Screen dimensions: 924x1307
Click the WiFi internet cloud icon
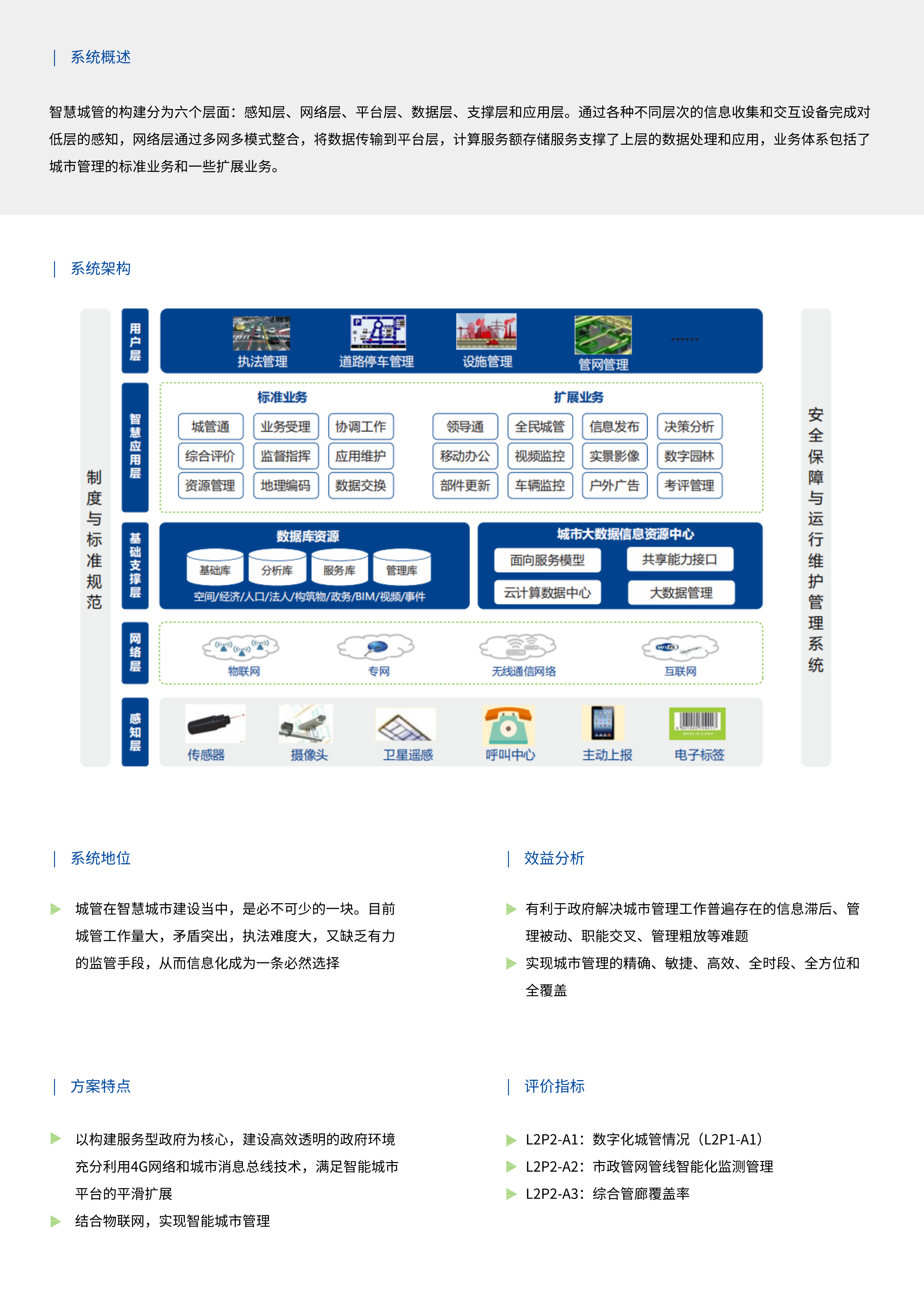pos(680,647)
